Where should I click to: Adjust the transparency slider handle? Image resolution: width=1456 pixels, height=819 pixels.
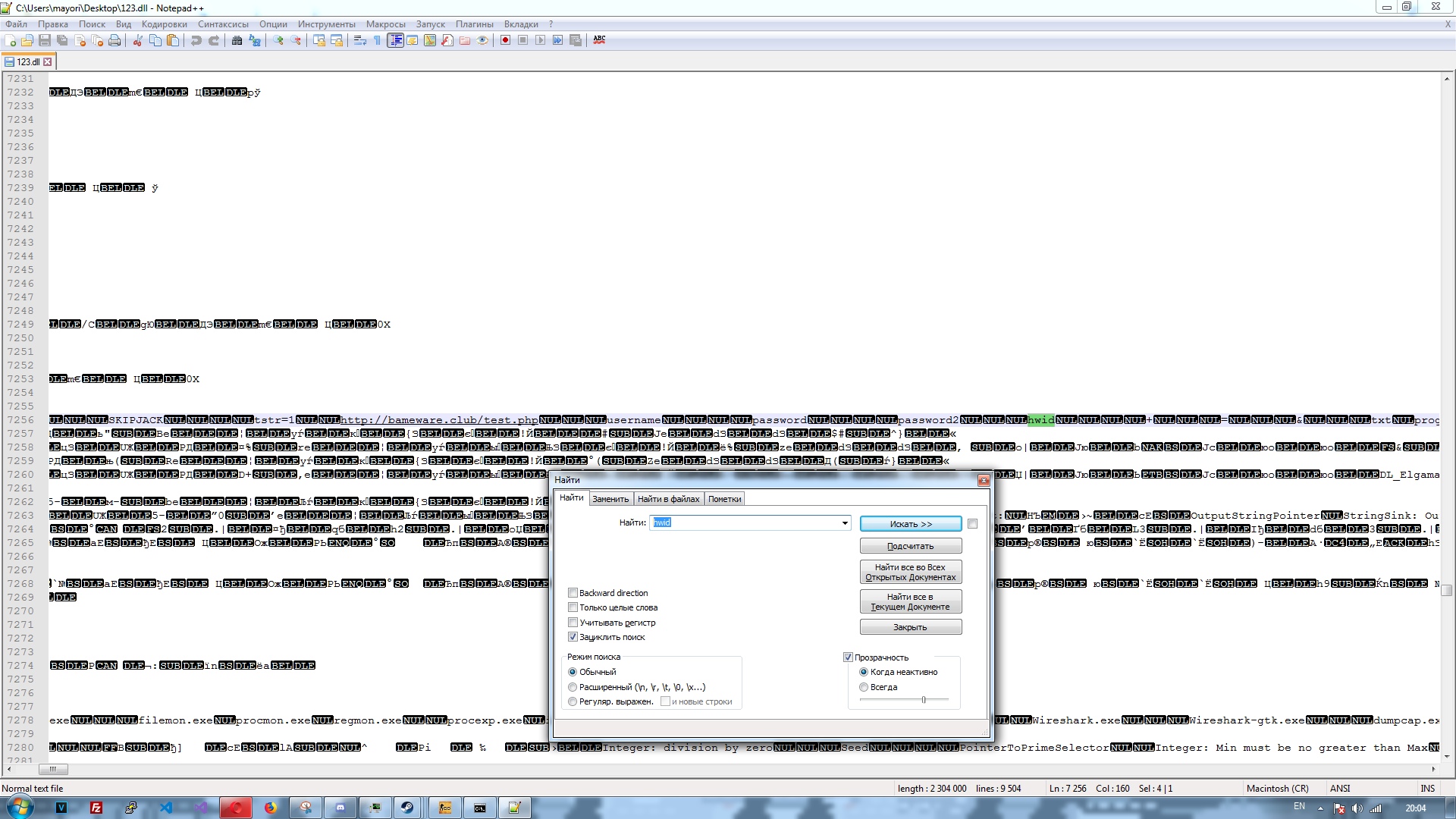[923, 699]
